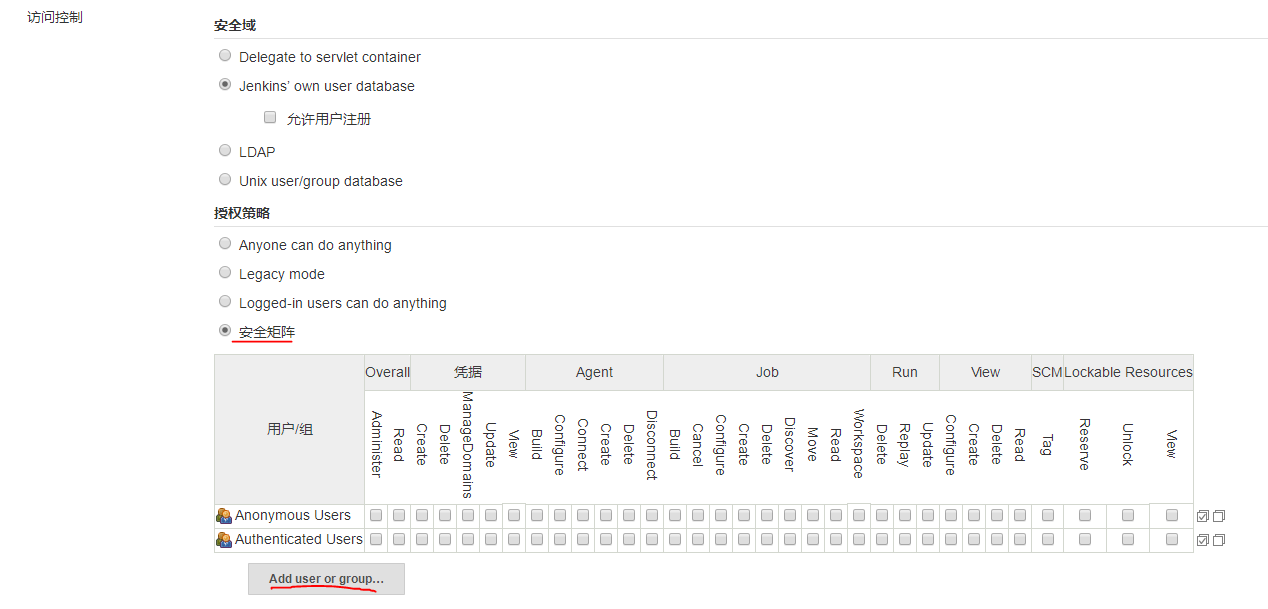The width and height of the screenshot is (1268, 609).
Task: Tick Job Cancel for Anonymous Users
Action: pos(698,515)
